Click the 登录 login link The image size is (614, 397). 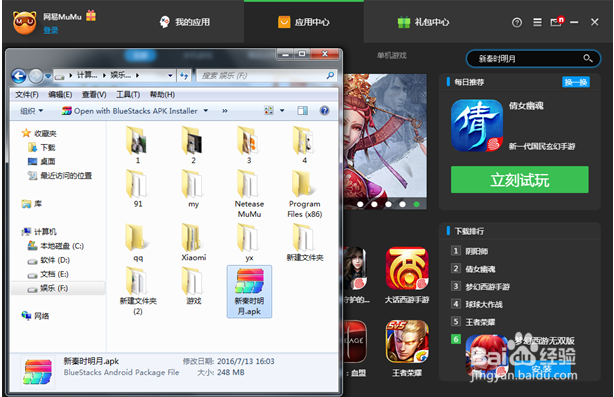[x=51, y=30]
